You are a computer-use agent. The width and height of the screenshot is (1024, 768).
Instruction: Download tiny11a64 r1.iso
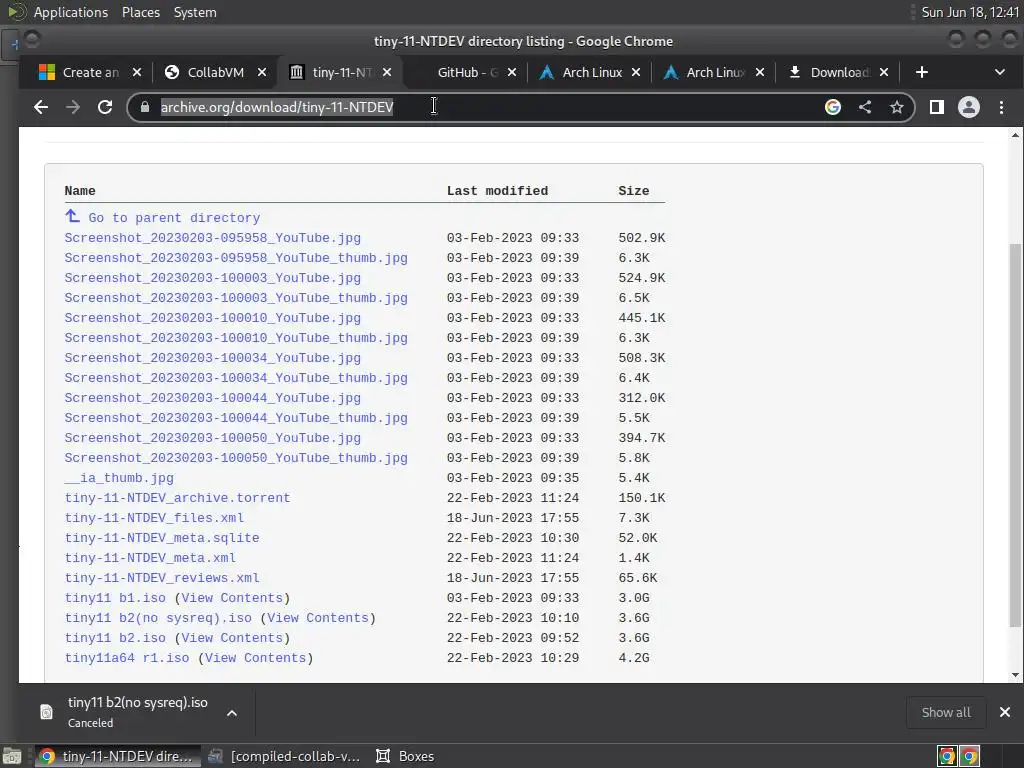pos(127,658)
